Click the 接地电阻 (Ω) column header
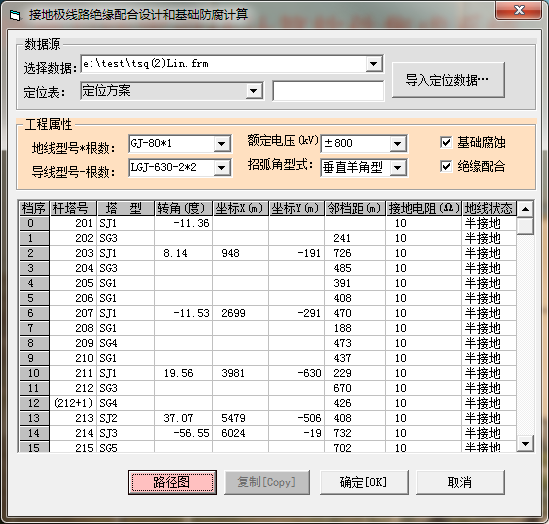The height and width of the screenshot is (524, 549). (x=424, y=208)
